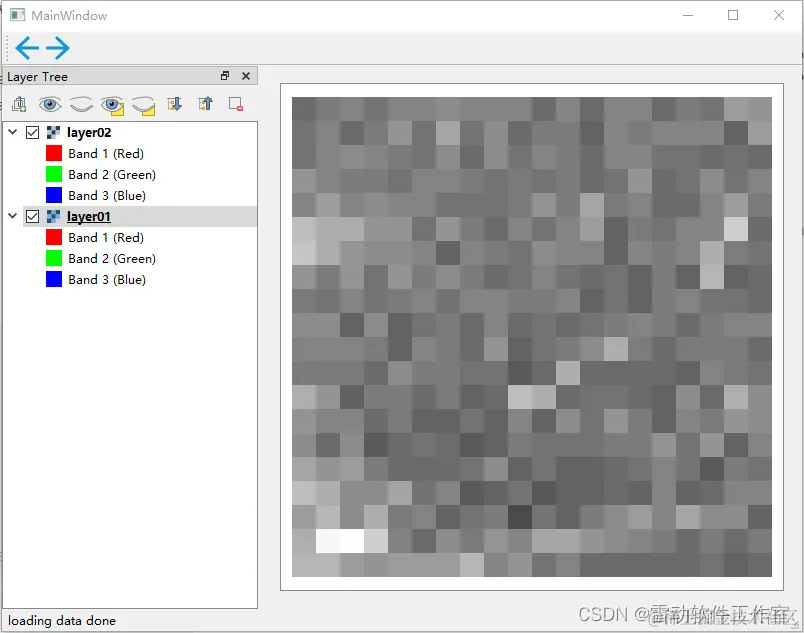Click red swatch of layer01 Band 1
The height and width of the screenshot is (633, 804).
(54, 237)
